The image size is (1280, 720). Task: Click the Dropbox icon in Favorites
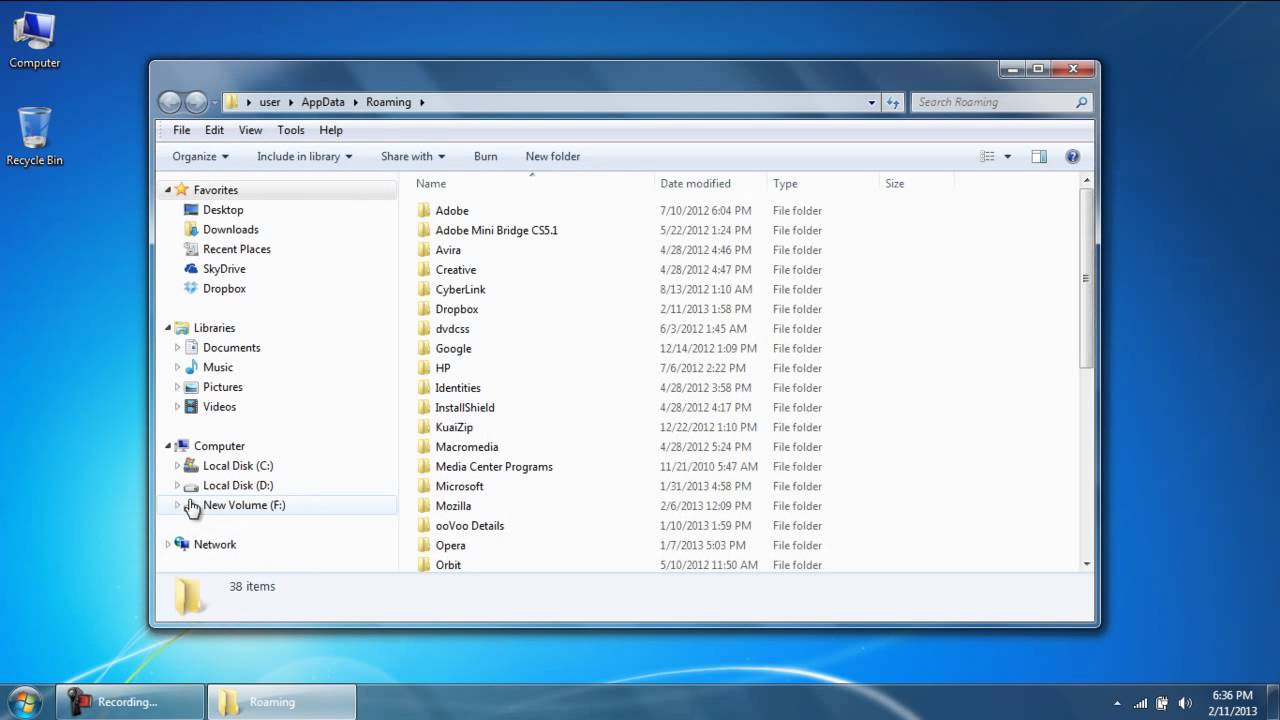192,289
